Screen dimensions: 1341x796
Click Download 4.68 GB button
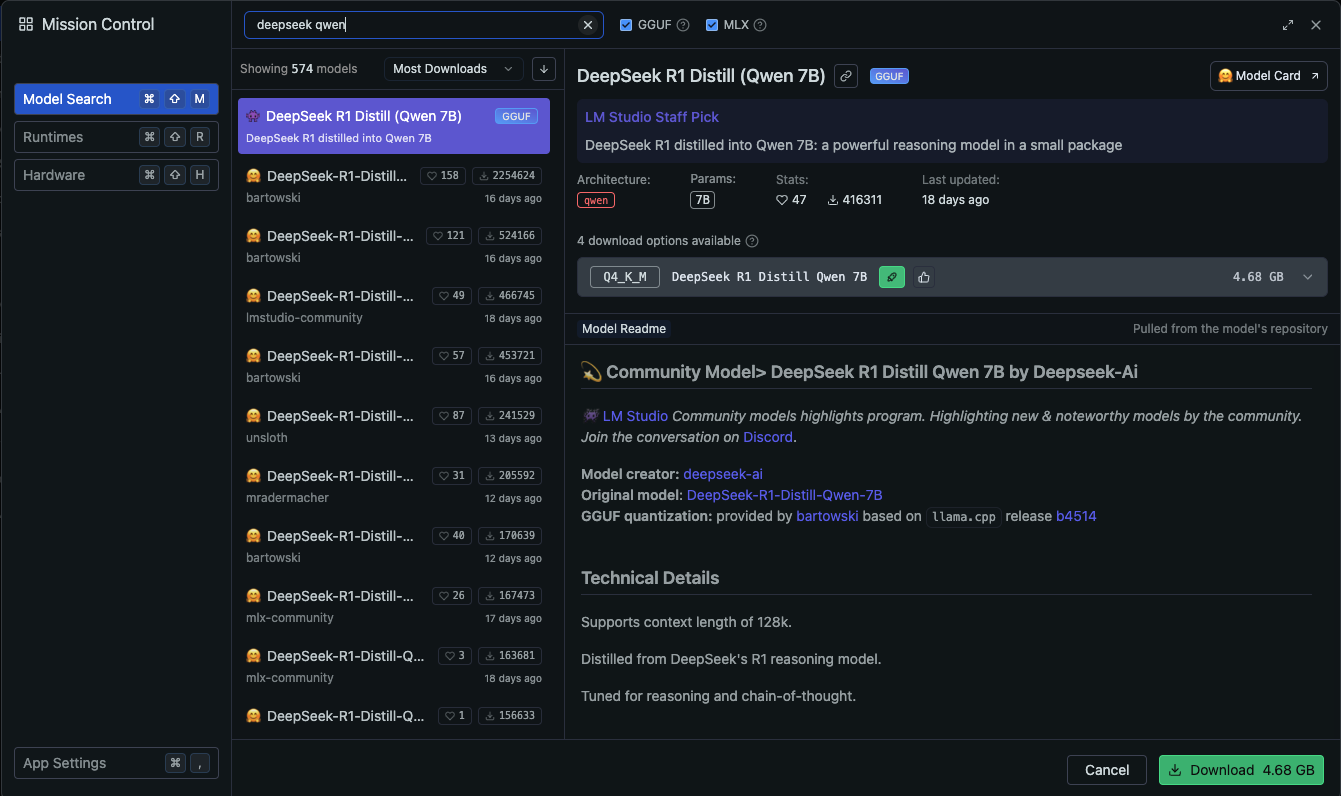click(x=1241, y=770)
